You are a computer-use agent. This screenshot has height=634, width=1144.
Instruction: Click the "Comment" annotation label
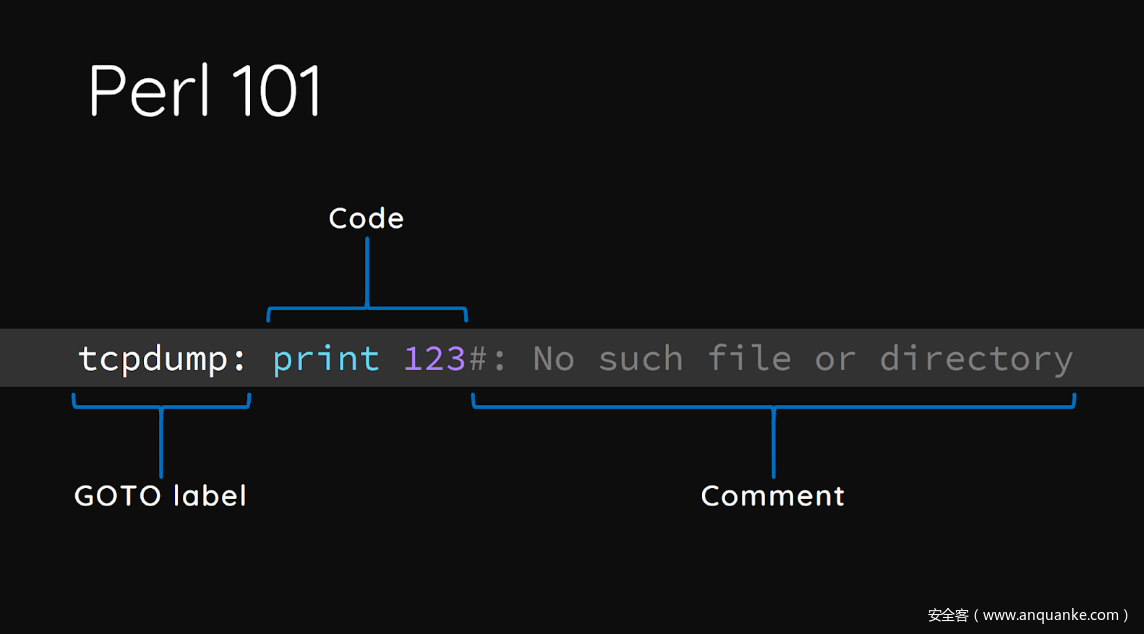click(x=772, y=495)
